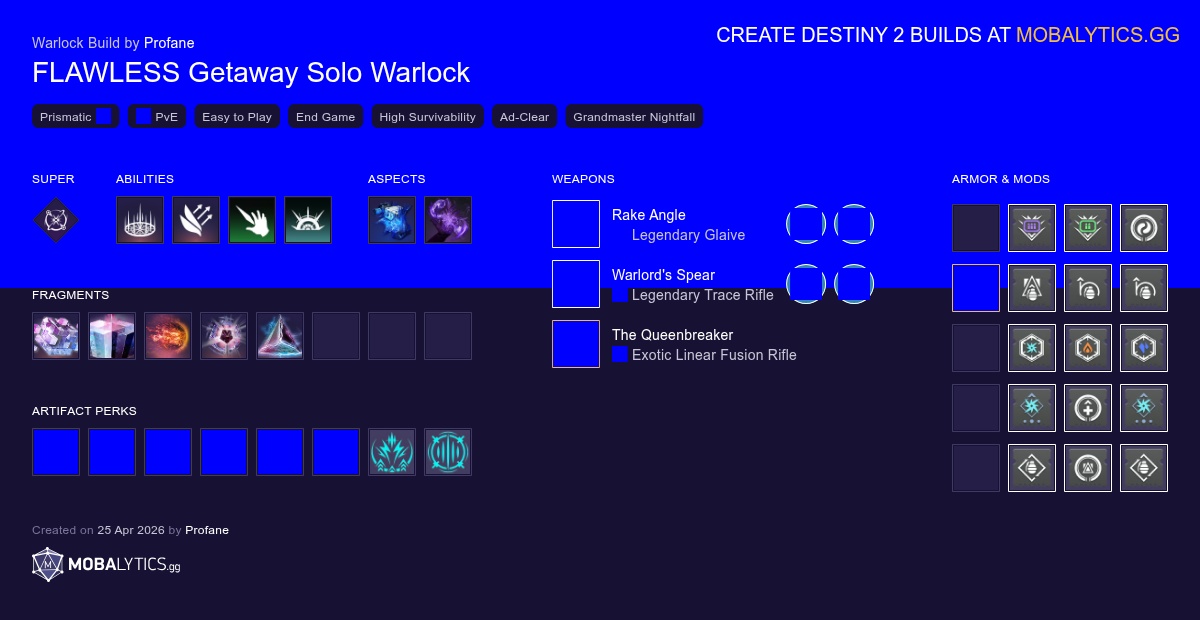
Task: Select the rising sun class ability icon
Action: click(x=307, y=220)
